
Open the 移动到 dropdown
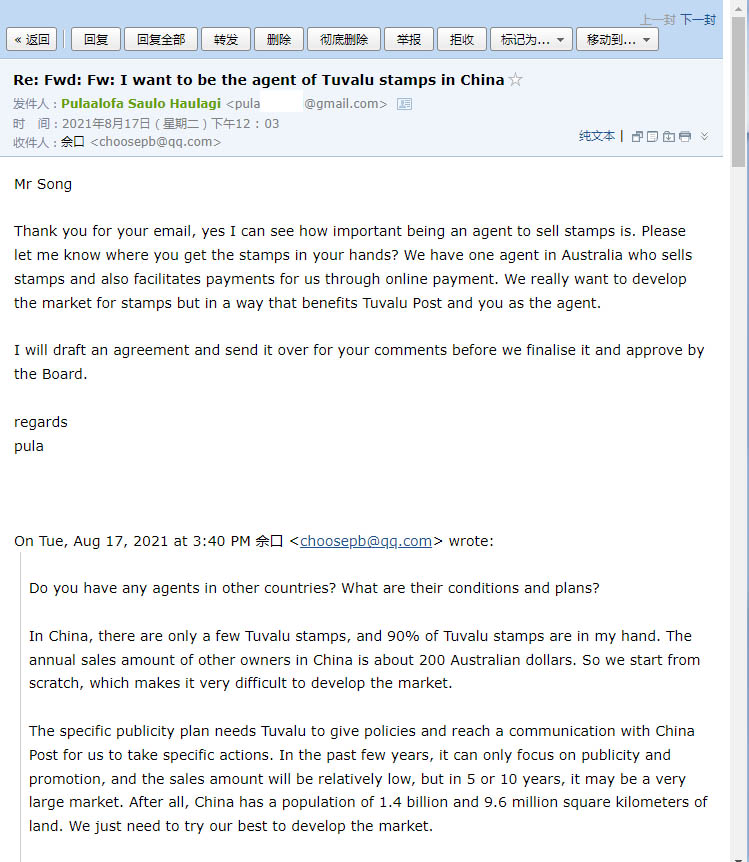click(617, 40)
